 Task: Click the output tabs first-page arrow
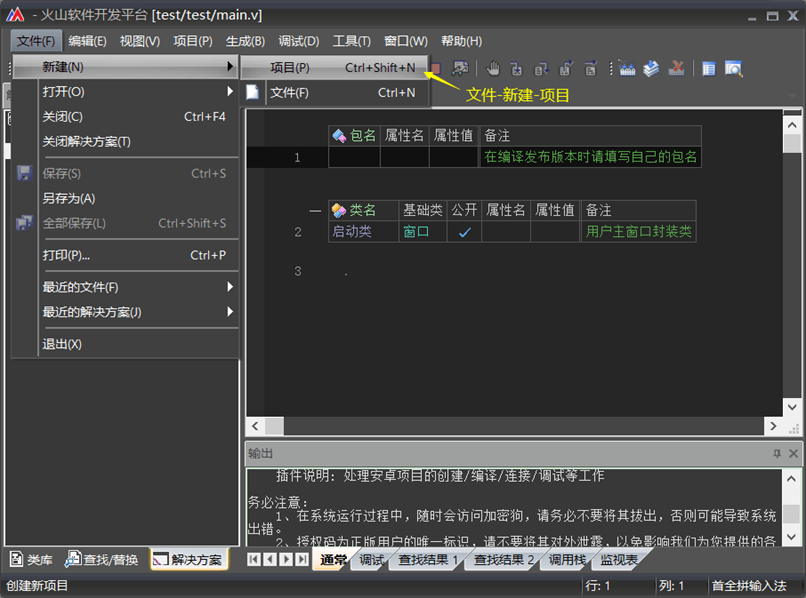point(254,559)
